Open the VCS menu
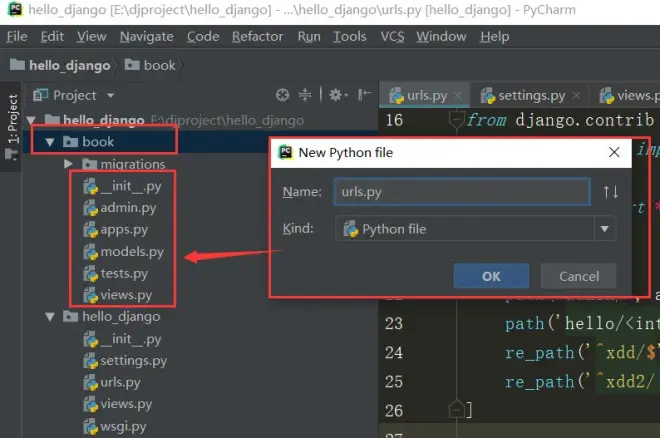The image size is (660, 438). (x=392, y=36)
